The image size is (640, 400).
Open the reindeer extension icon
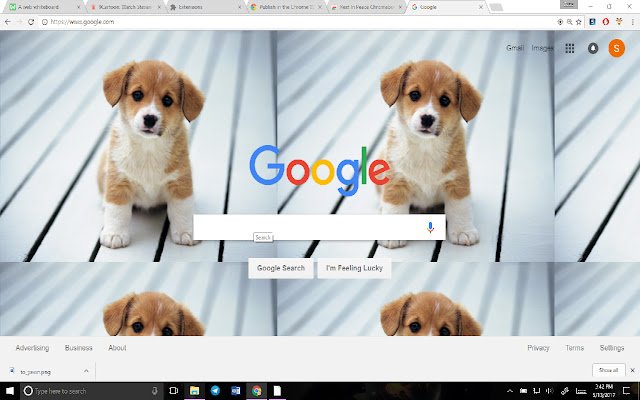click(619, 22)
